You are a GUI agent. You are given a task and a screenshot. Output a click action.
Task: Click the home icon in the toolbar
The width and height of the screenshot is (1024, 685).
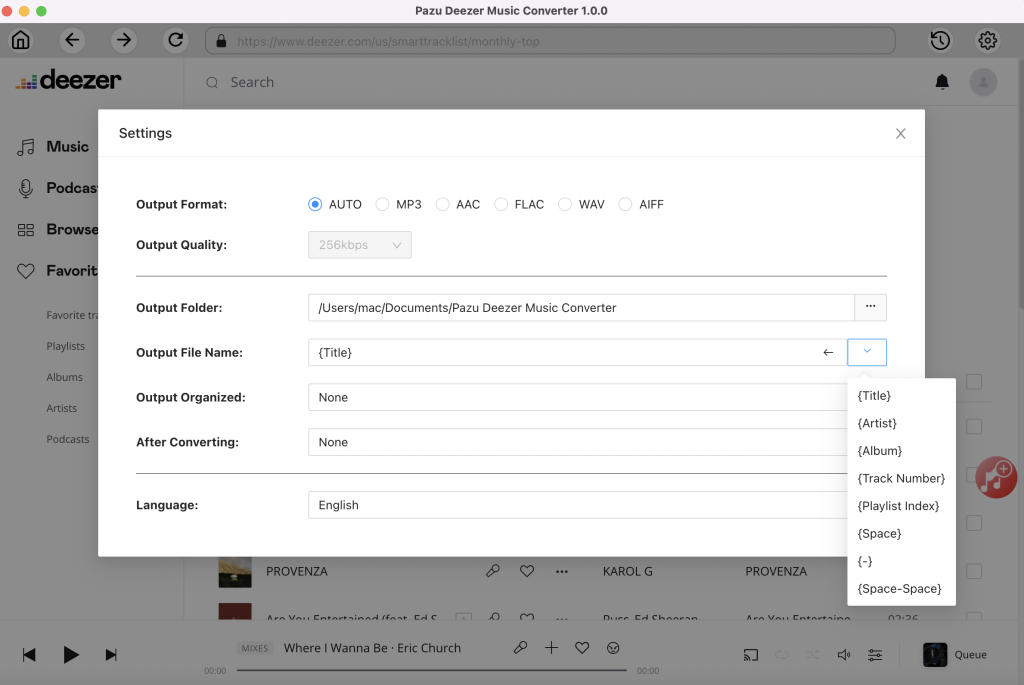click(21, 40)
